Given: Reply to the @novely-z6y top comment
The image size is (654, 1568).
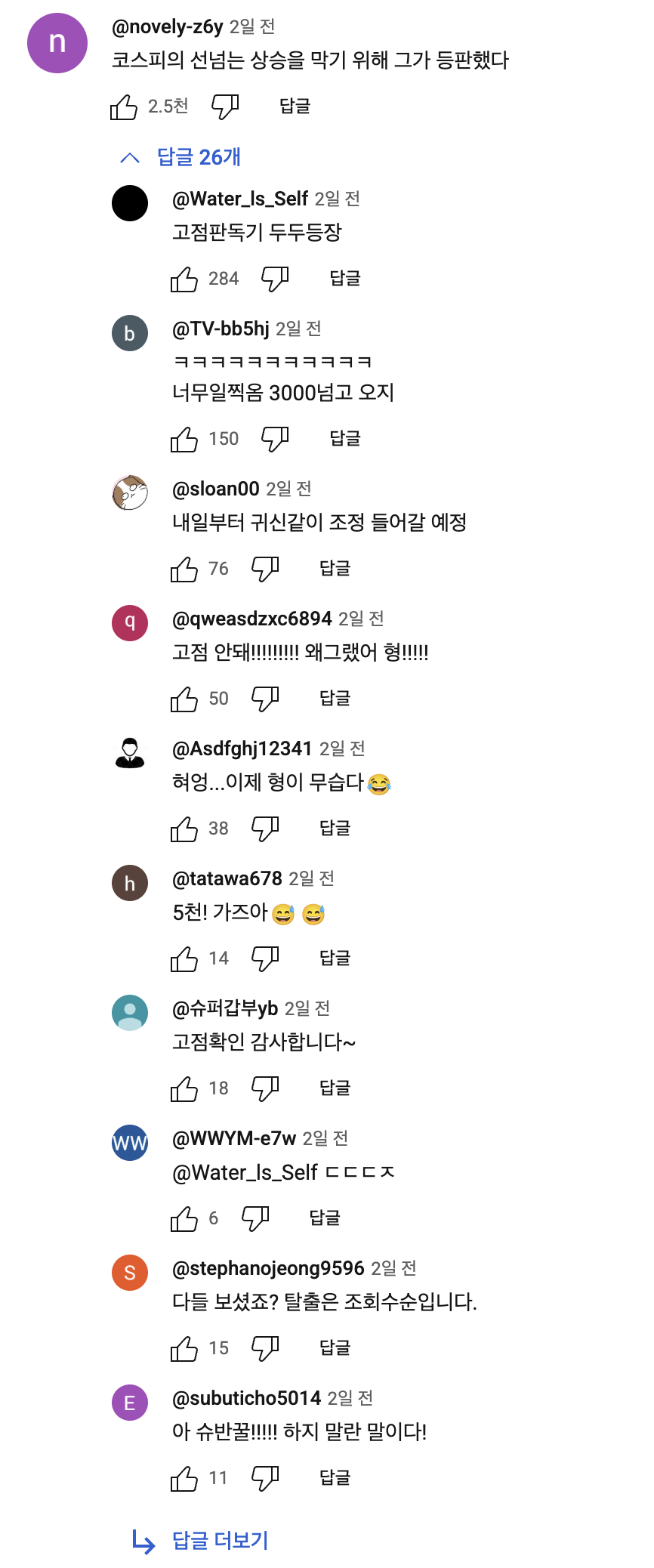Looking at the screenshot, I should pos(295,106).
